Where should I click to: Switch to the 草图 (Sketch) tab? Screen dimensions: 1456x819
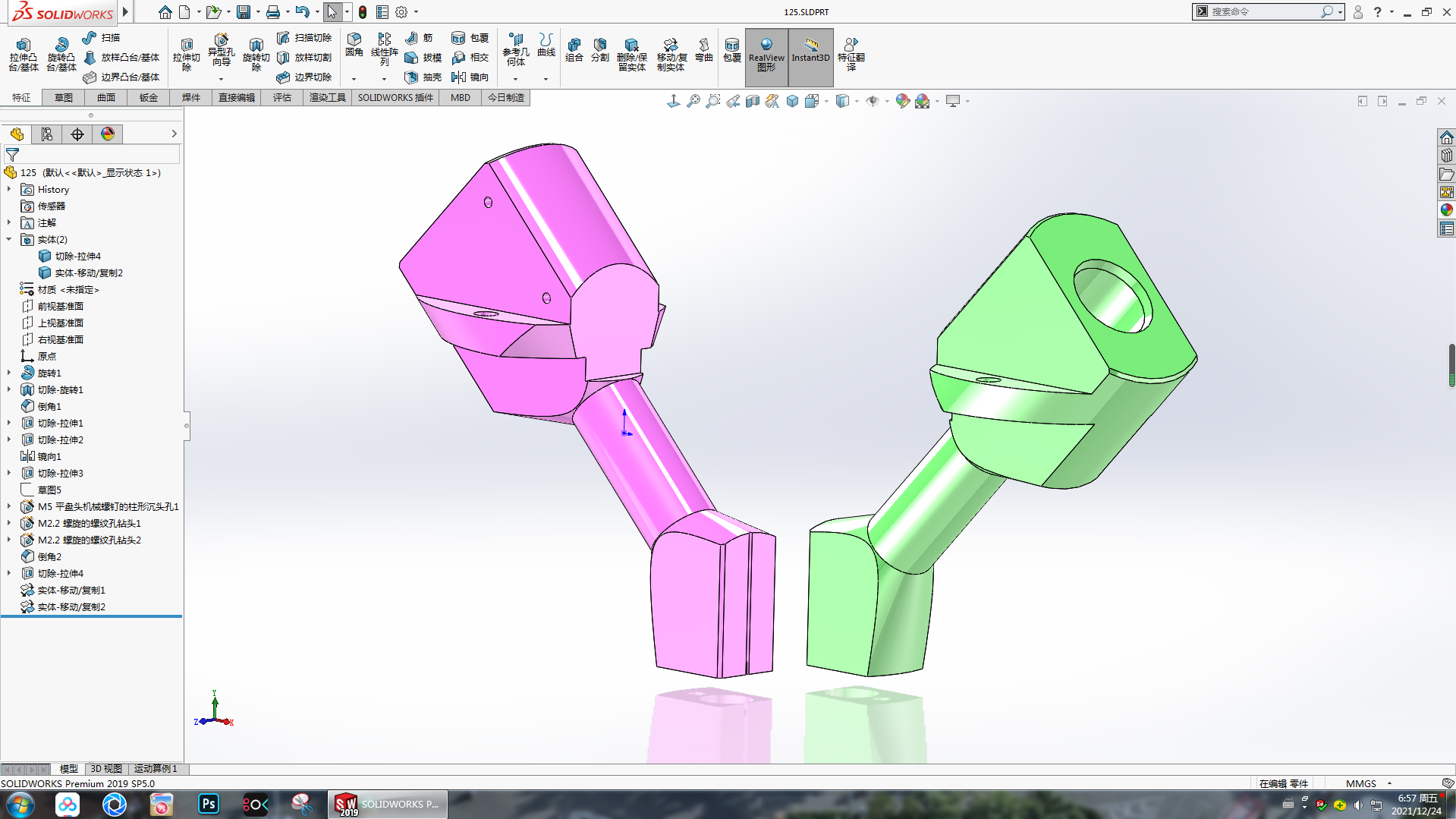pyautogui.click(x=64, y=98)
